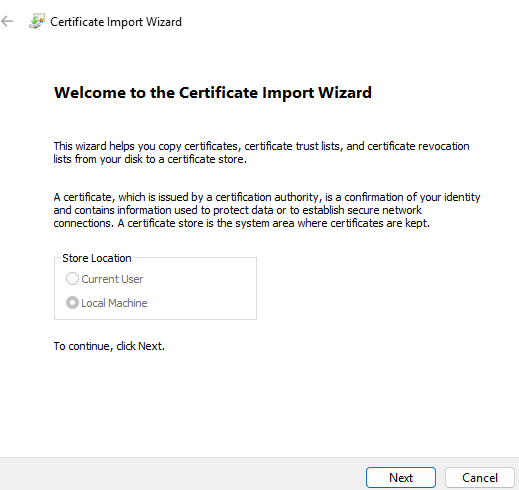Click the line "lists from your disk to a certificate store"
This screenshot has height=490, width=519.
[150, 159]
